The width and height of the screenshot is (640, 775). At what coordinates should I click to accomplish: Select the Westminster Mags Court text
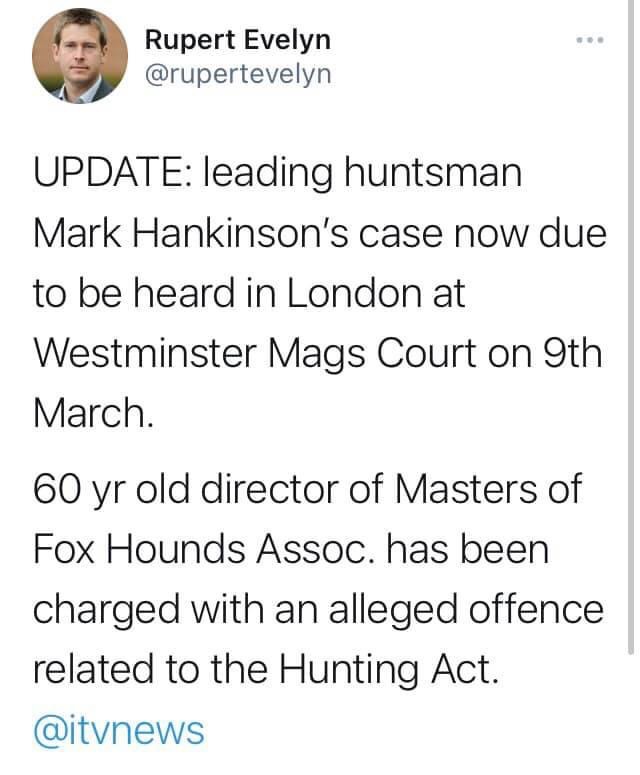(255, 353)
